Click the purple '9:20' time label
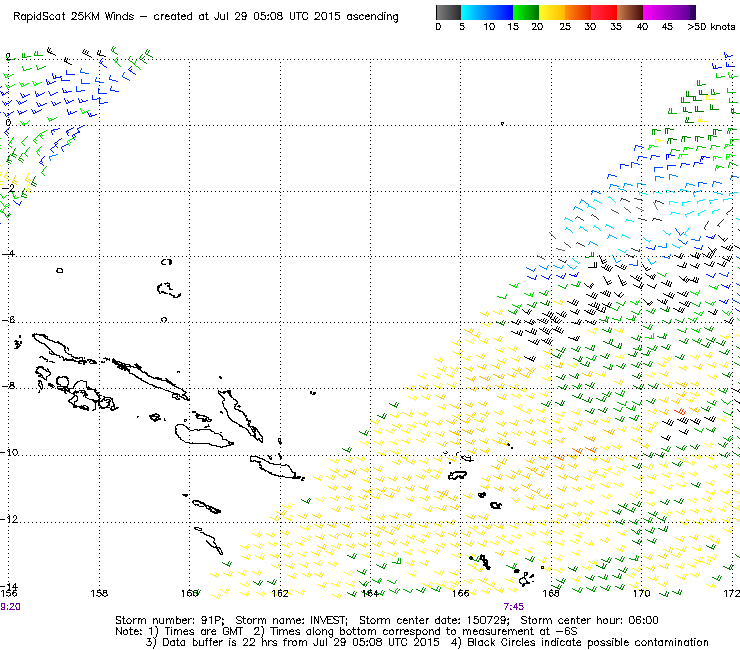Screen dimensions: 740x650 [10, 607]
